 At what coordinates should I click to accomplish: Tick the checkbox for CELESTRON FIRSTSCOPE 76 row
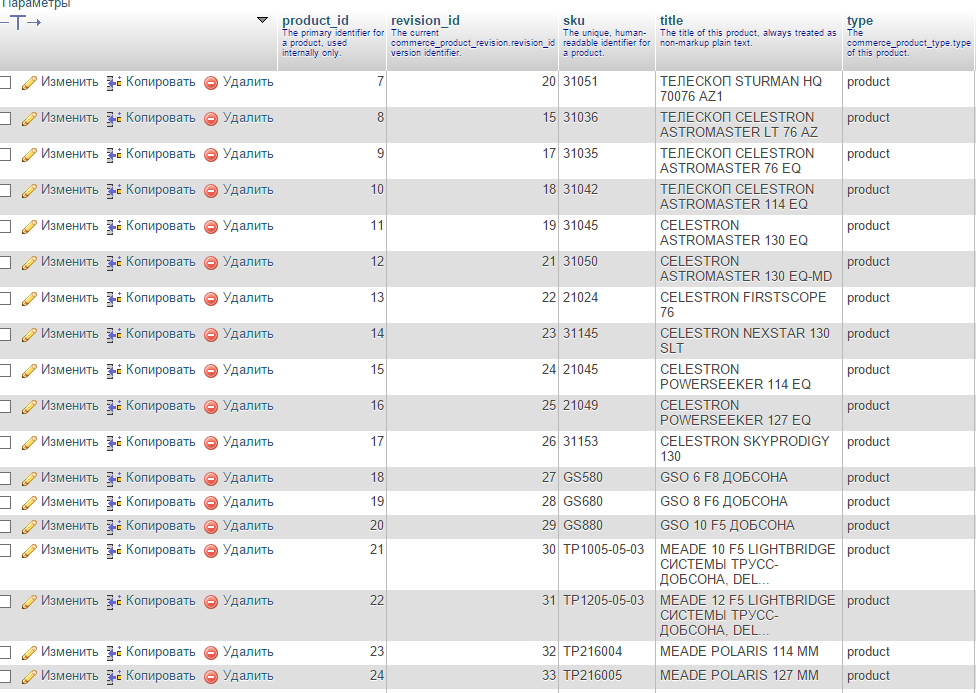5,299
